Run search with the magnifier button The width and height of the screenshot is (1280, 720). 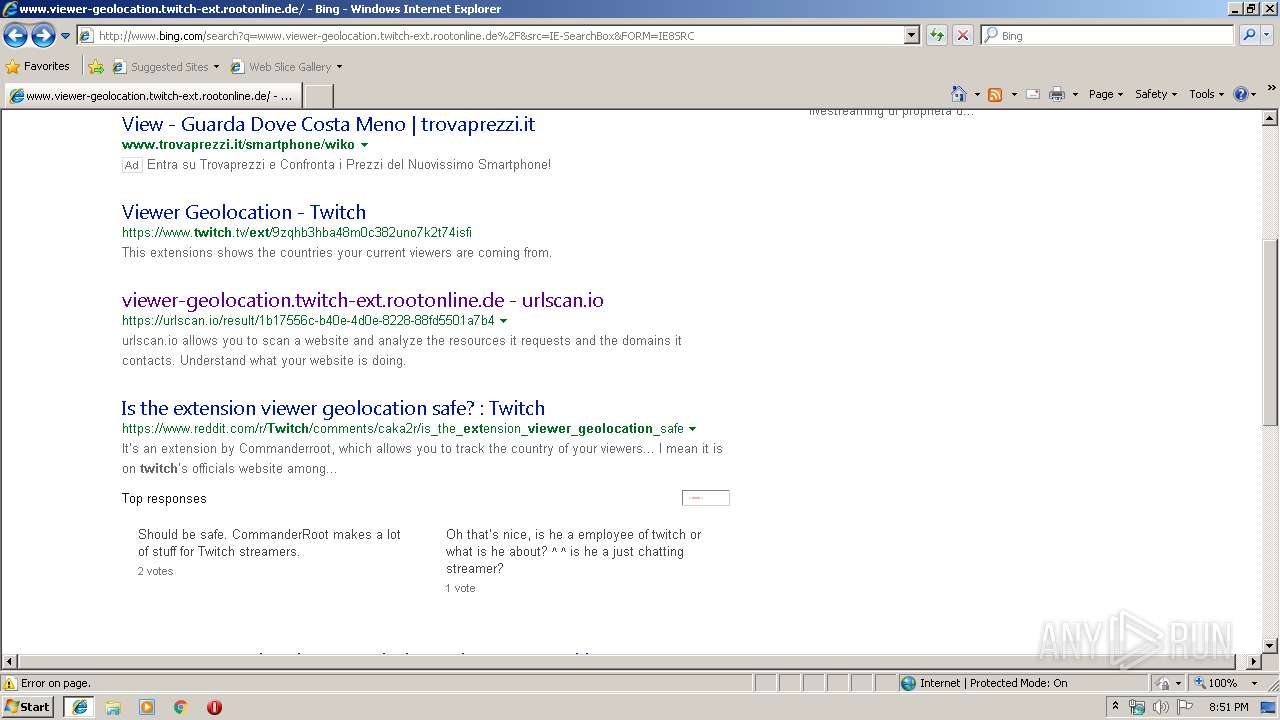tap(1248, 36)
